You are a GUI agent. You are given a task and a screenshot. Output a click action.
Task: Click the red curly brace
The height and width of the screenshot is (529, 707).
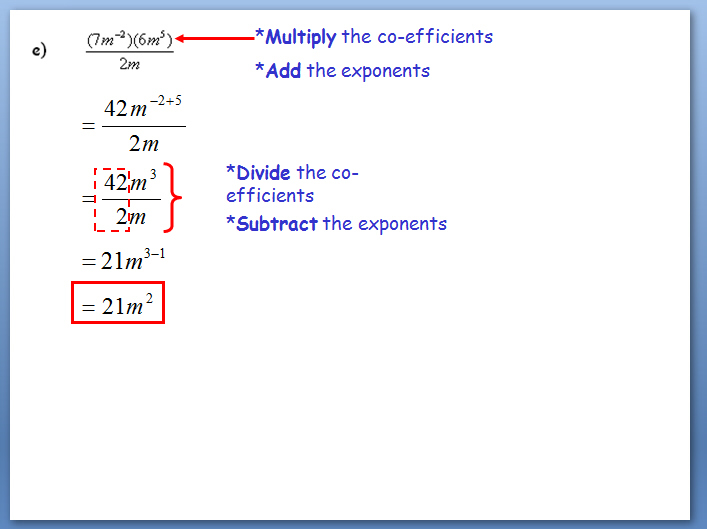174,197
